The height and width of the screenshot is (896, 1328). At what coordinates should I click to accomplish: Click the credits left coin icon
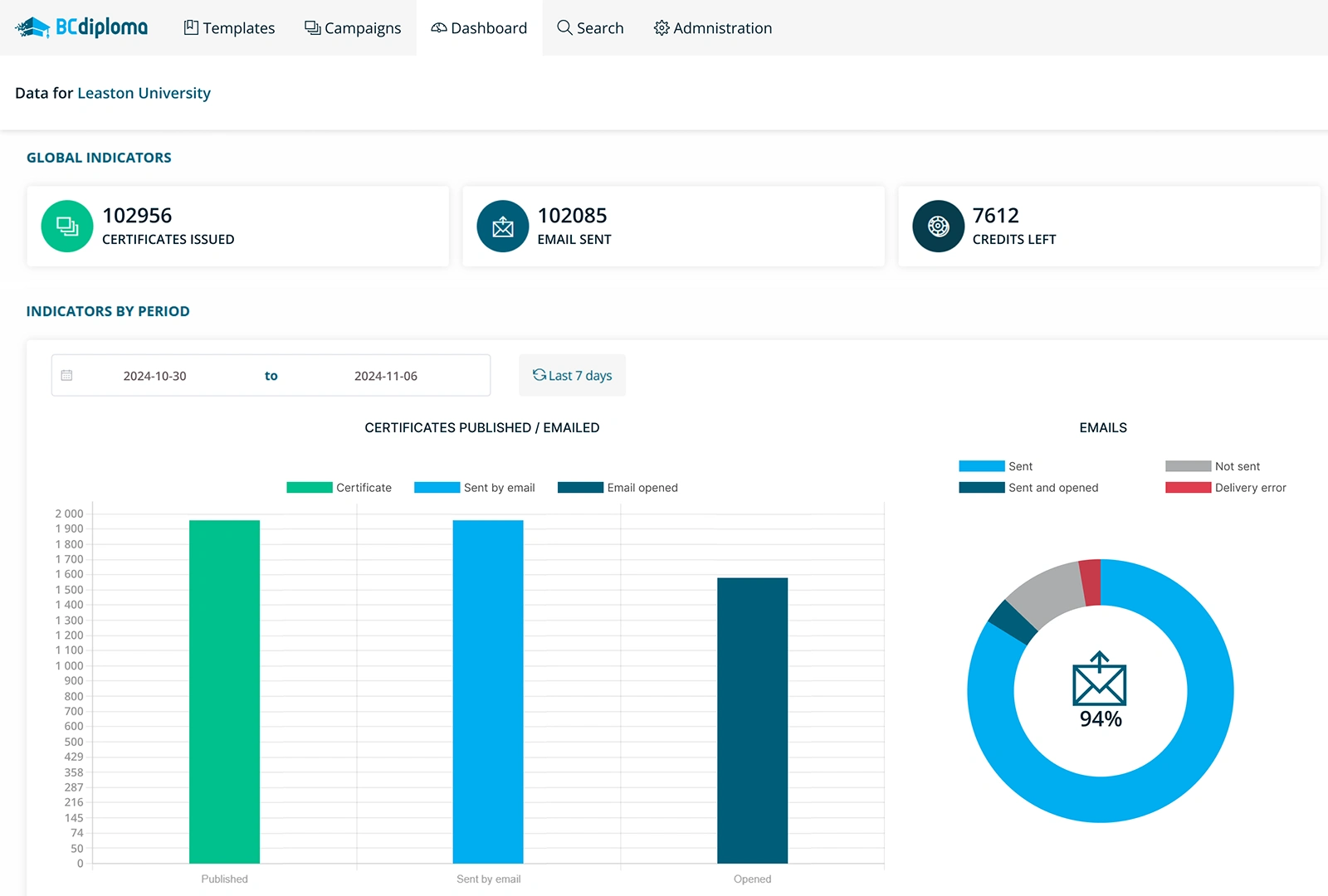[937, 226]
